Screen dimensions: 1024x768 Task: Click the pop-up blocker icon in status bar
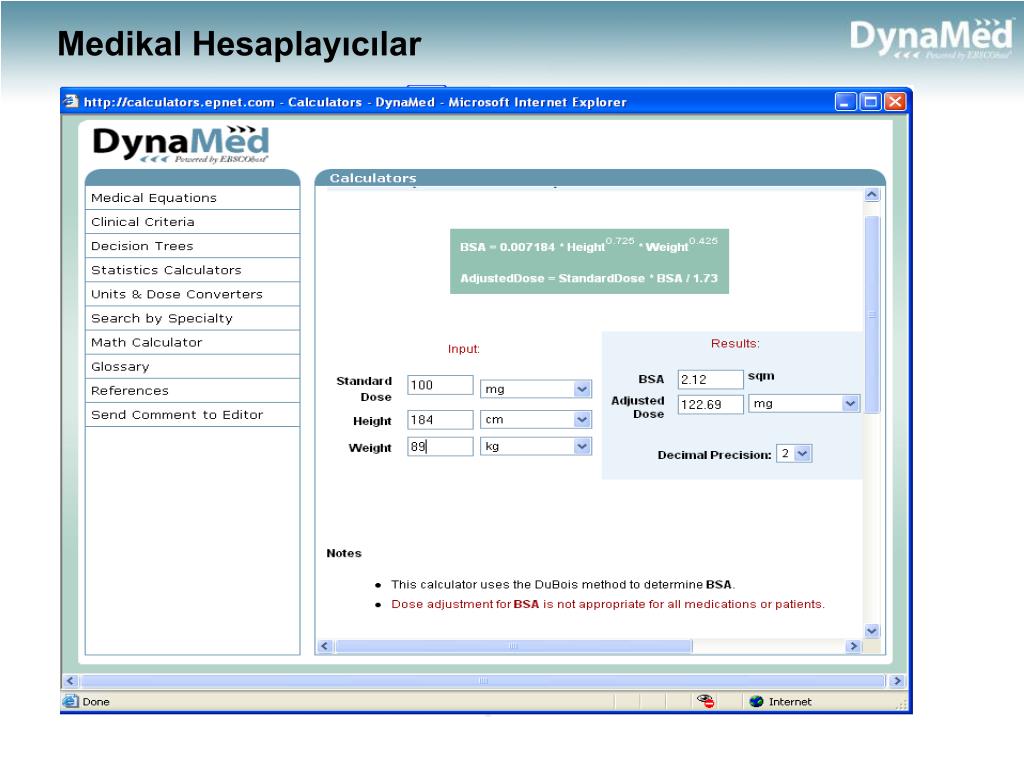(x=705, y=701)
